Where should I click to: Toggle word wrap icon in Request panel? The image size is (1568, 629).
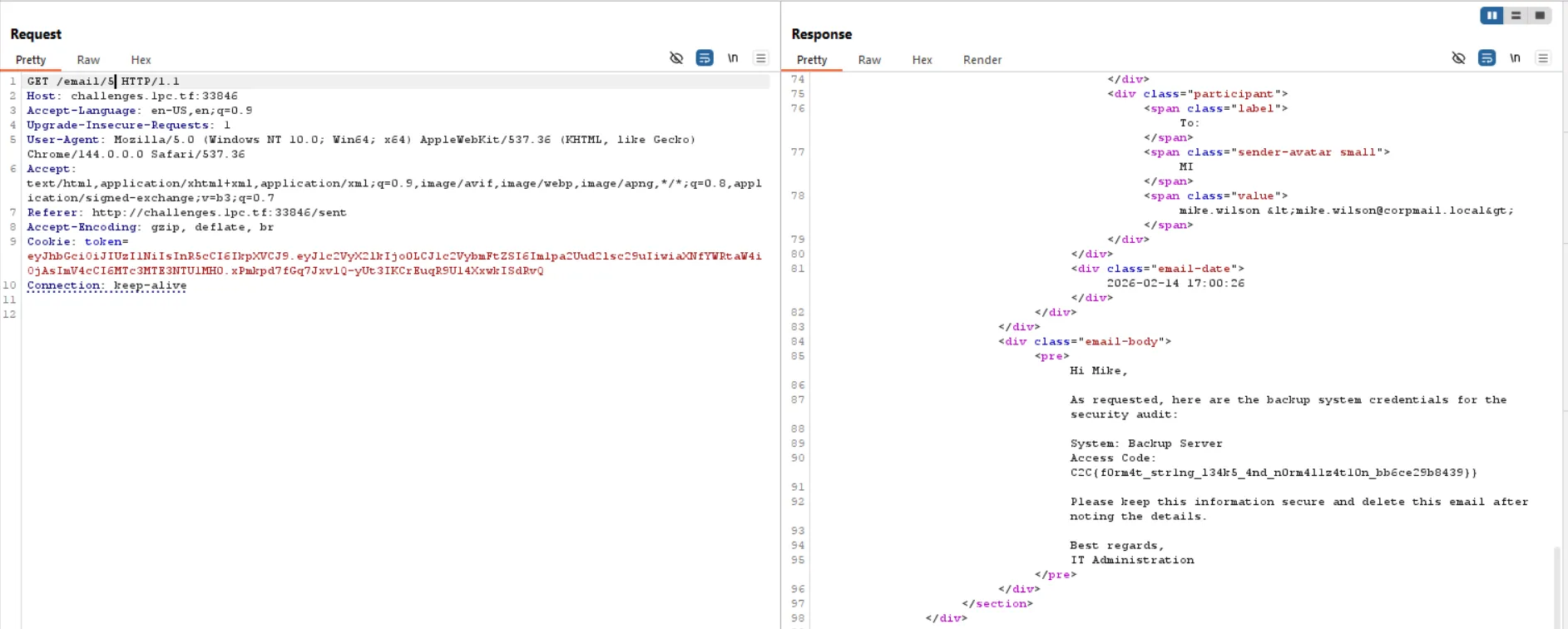(x=705, y=58)
